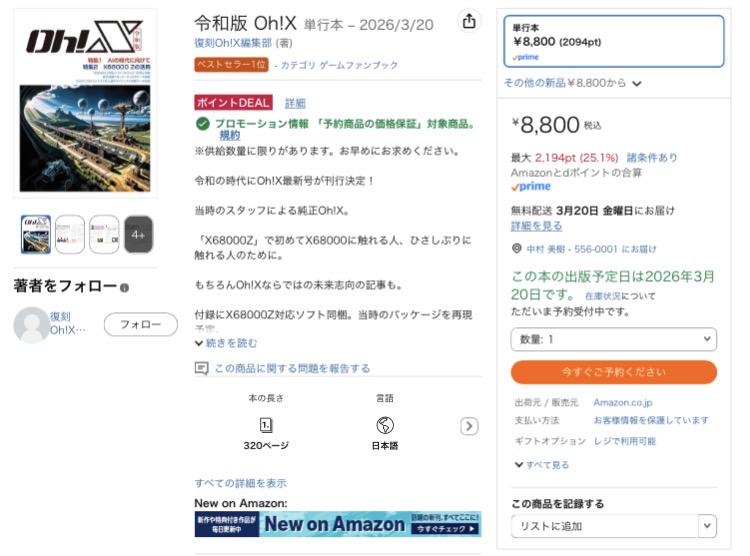Click the 今すぐご予約ください pre-order button
The width and height of the screenshot is (750, 556).
coord(614,372)
